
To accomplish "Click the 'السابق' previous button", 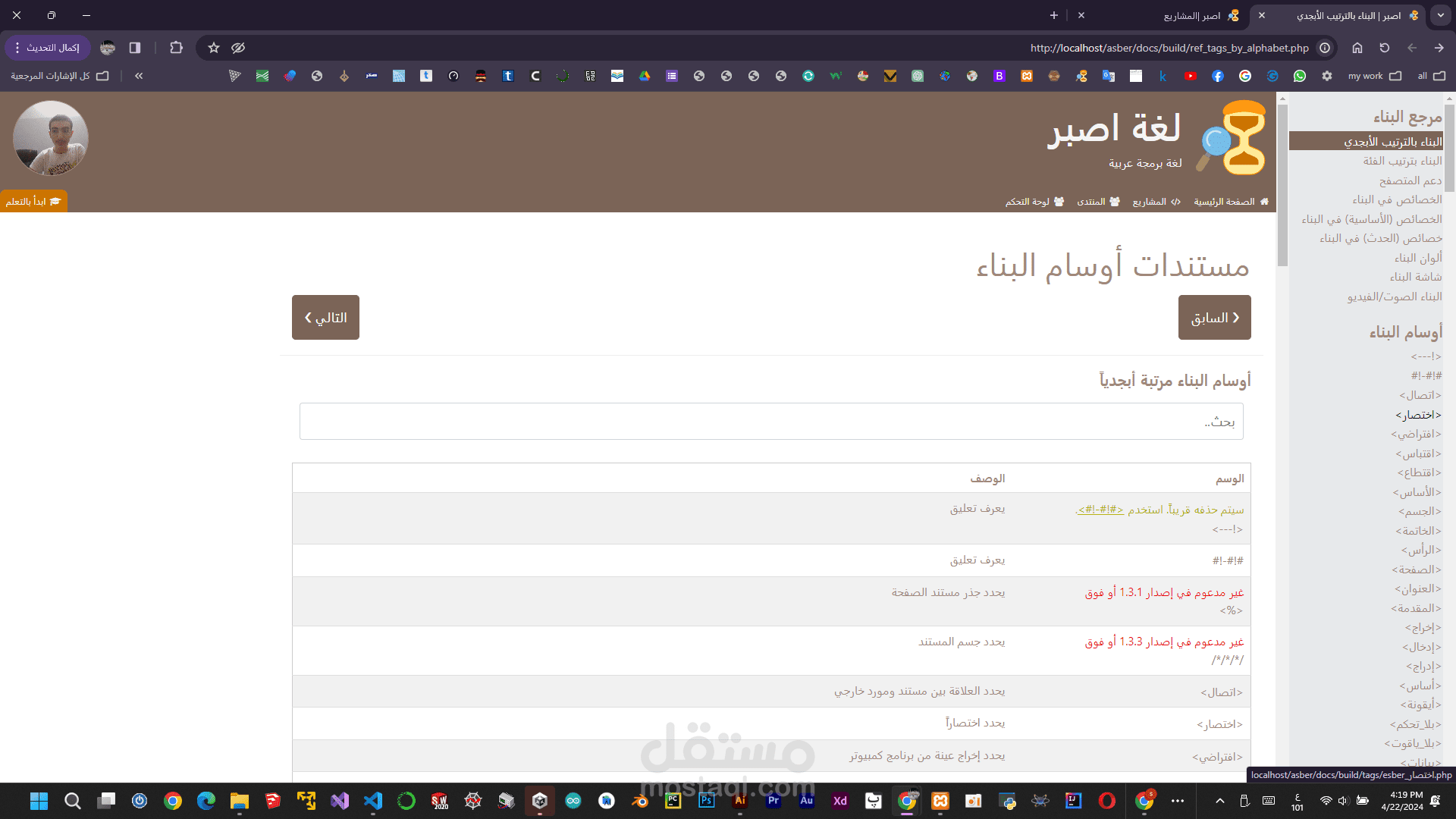I will (x=1214, y=317).
